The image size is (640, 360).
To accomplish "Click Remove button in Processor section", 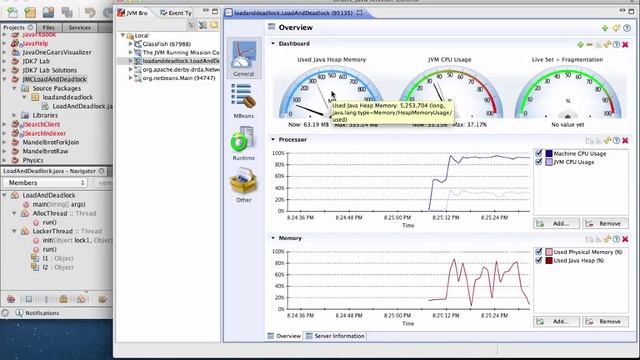I will pyautogui.click(x=605, y=224).
